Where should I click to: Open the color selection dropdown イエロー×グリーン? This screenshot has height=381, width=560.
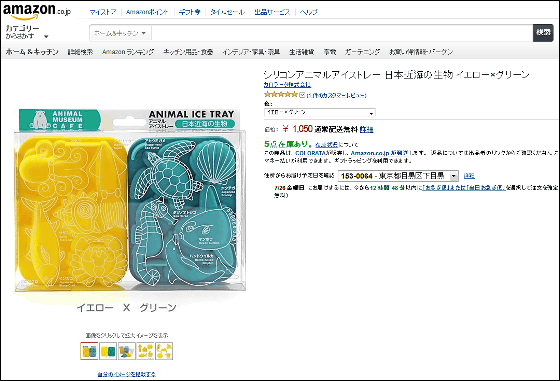320,112
